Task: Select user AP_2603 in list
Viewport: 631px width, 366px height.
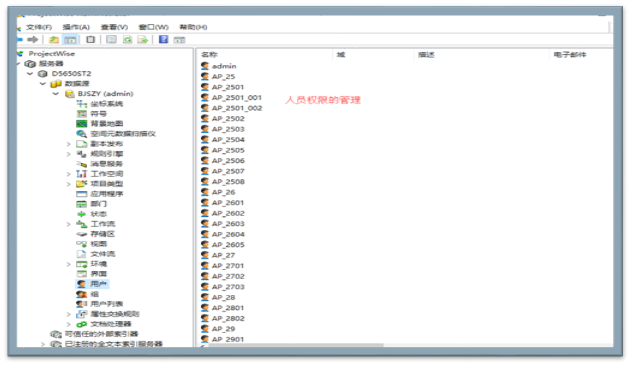Action: coord(228,223)
